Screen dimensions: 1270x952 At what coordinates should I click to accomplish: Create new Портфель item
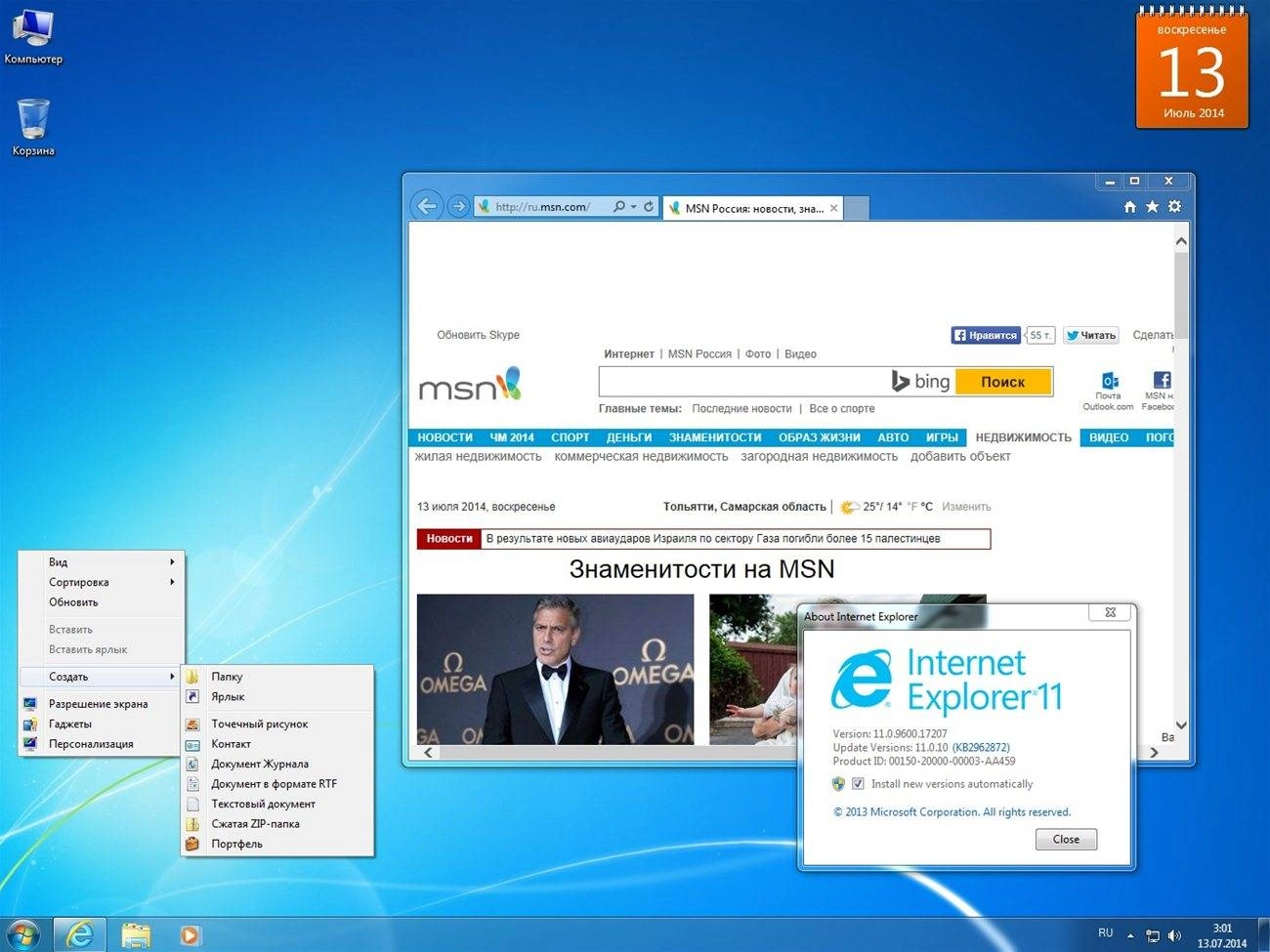pyautogui.click(x=277, y=844)
